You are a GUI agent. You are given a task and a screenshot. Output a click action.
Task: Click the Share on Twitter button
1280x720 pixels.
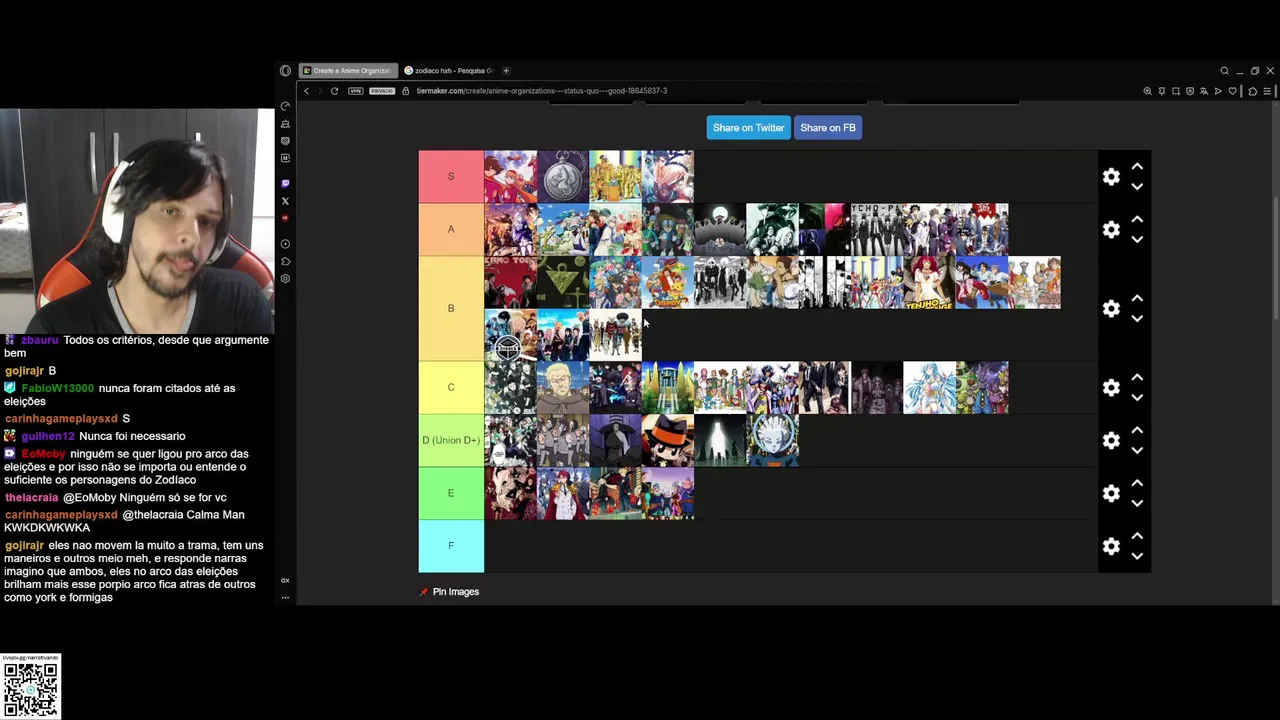[x=748, y=128]
